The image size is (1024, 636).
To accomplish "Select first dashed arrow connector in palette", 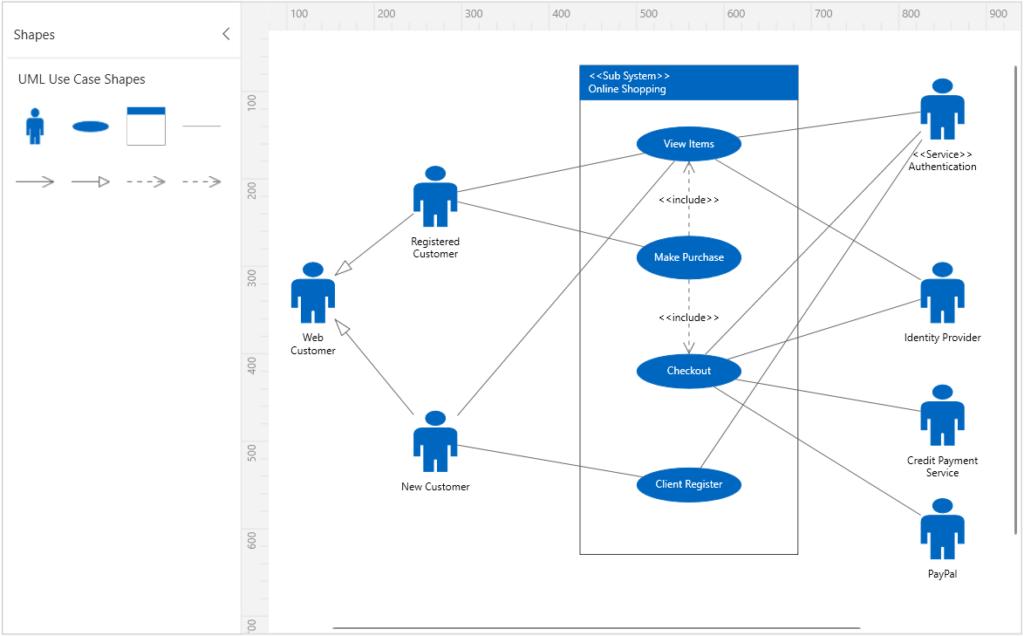I will point(146,182).
